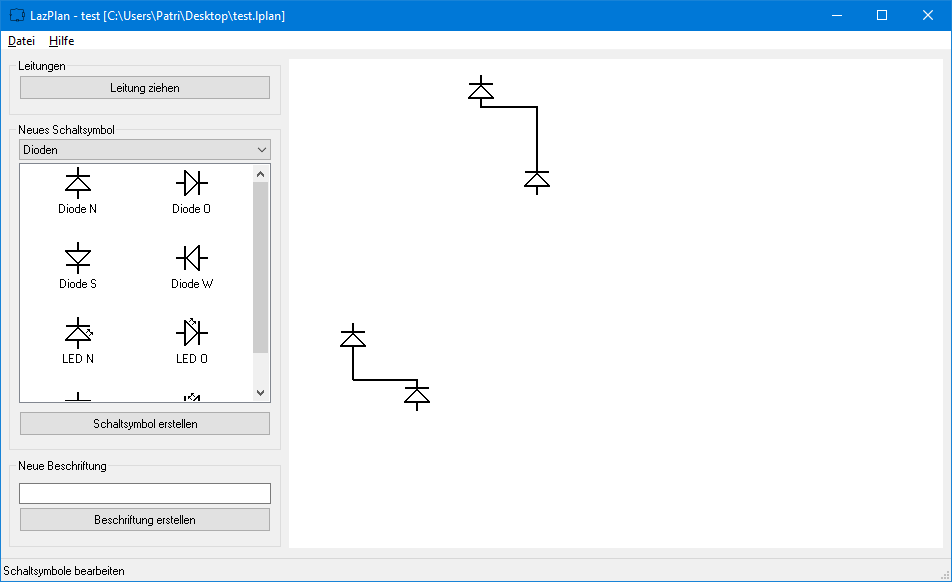Select the Diode N symbol
952x582 pixels.
(78, 183)
